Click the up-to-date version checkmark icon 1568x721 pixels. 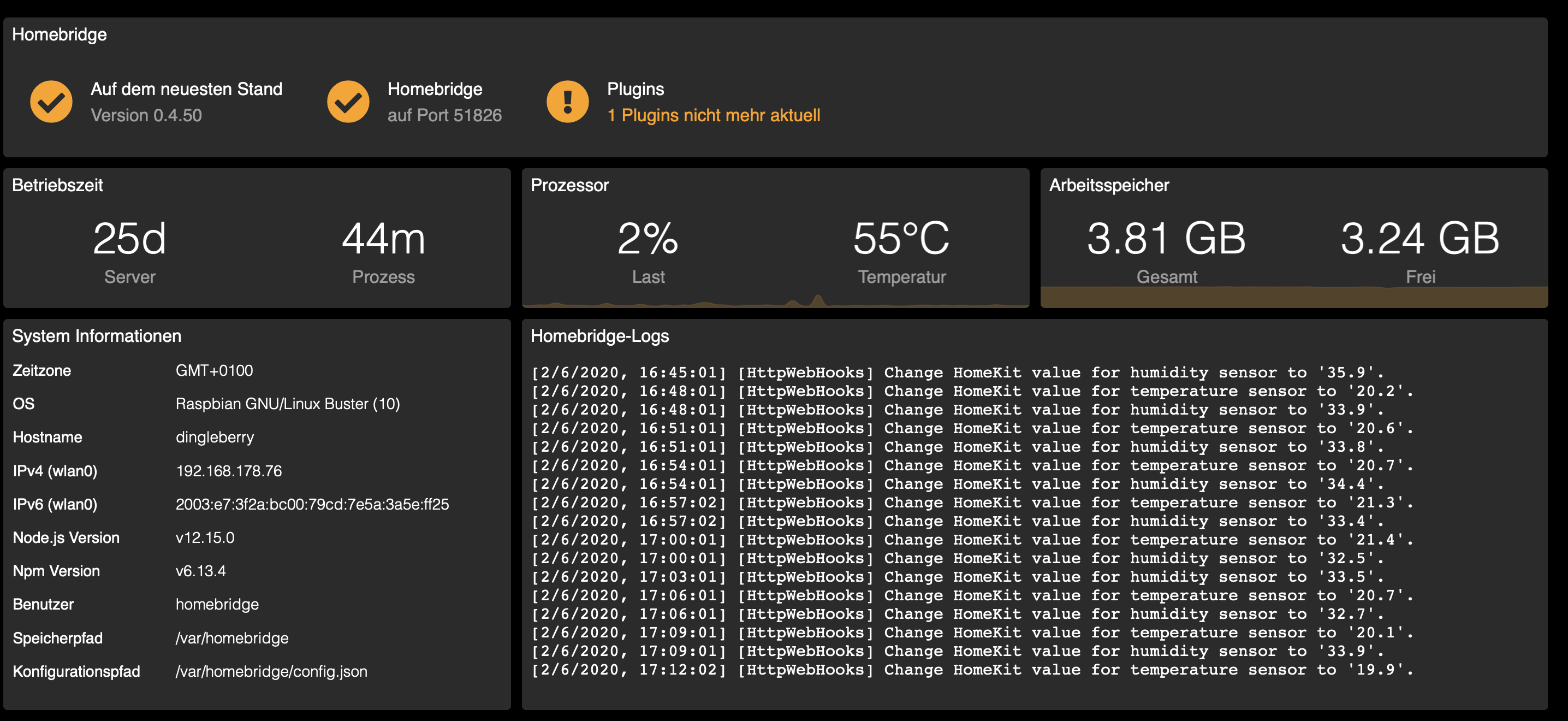click(x=51, y=102)
